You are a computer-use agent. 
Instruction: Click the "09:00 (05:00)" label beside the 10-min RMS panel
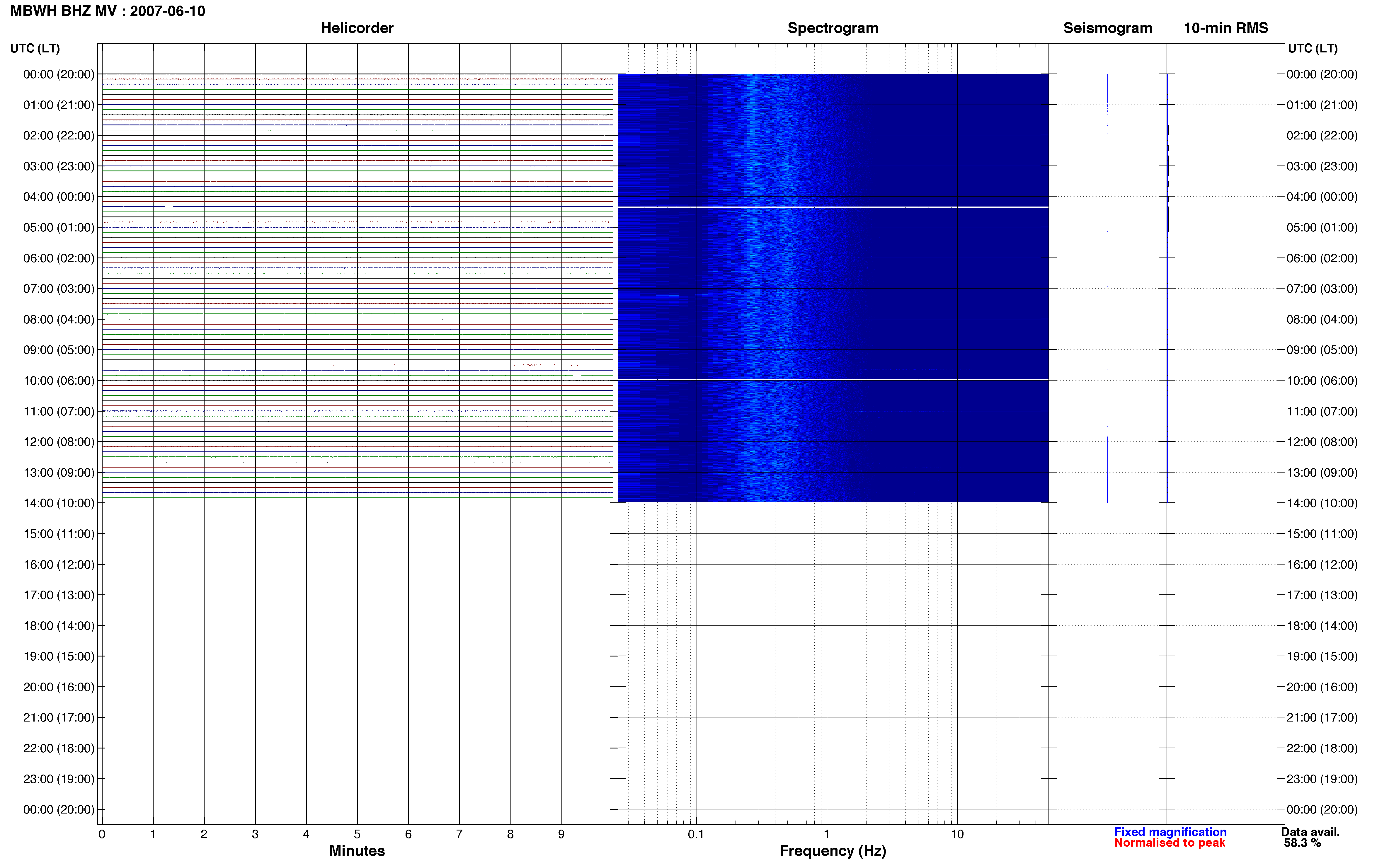[1322, 350]
